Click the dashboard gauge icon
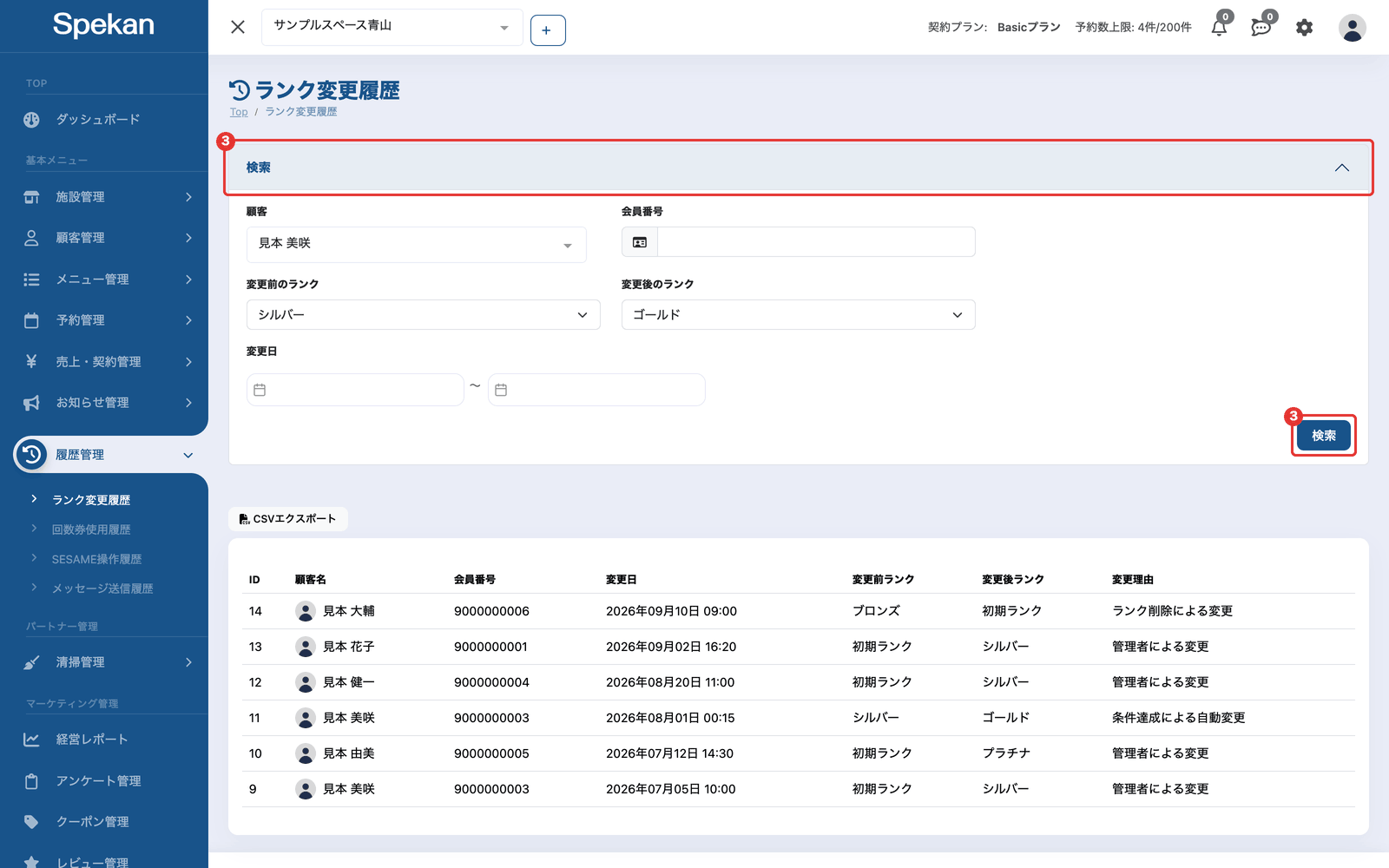 pyautogui.click(x=31, y=120)
